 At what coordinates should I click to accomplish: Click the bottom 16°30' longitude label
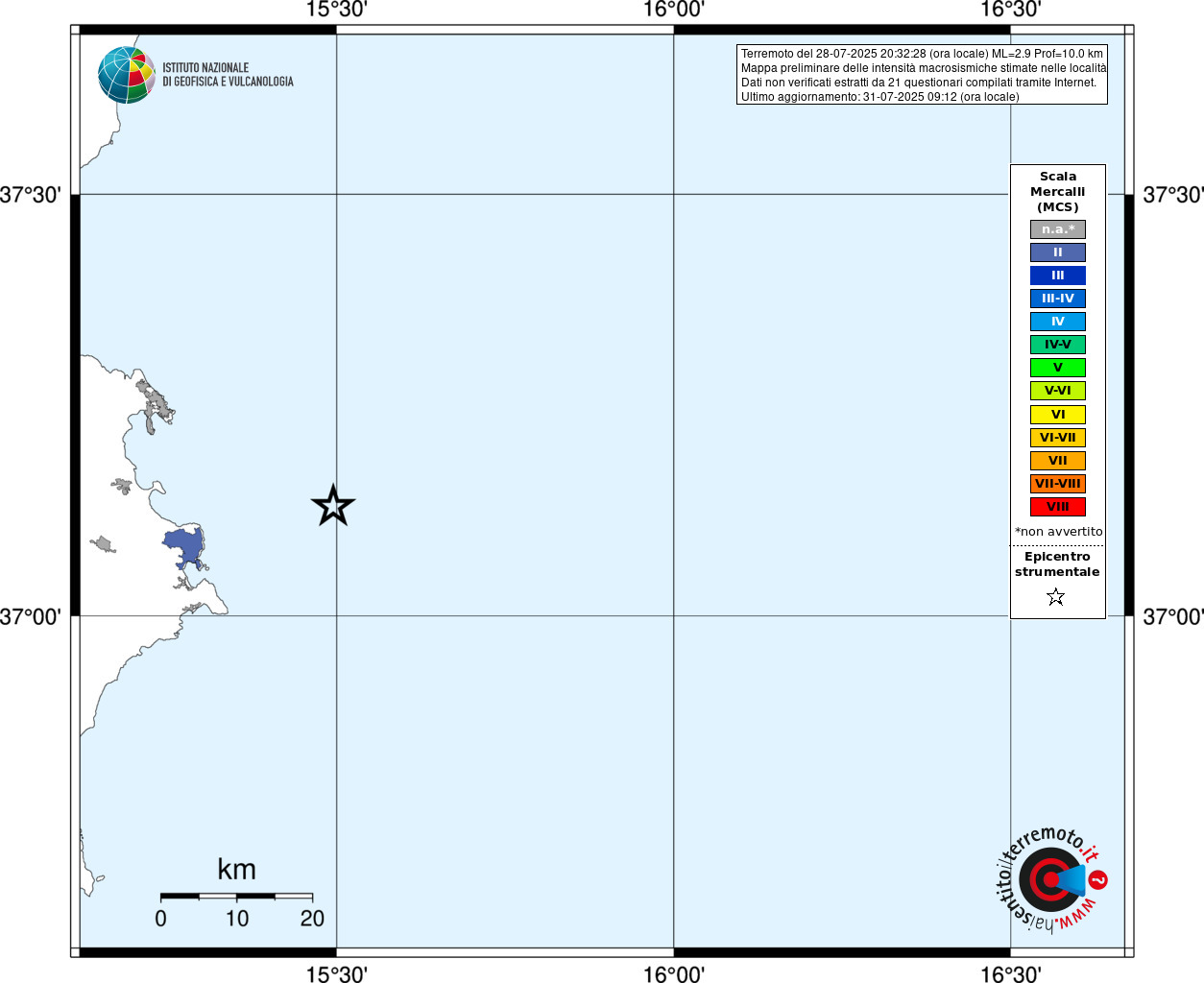tap(1010, 973)
